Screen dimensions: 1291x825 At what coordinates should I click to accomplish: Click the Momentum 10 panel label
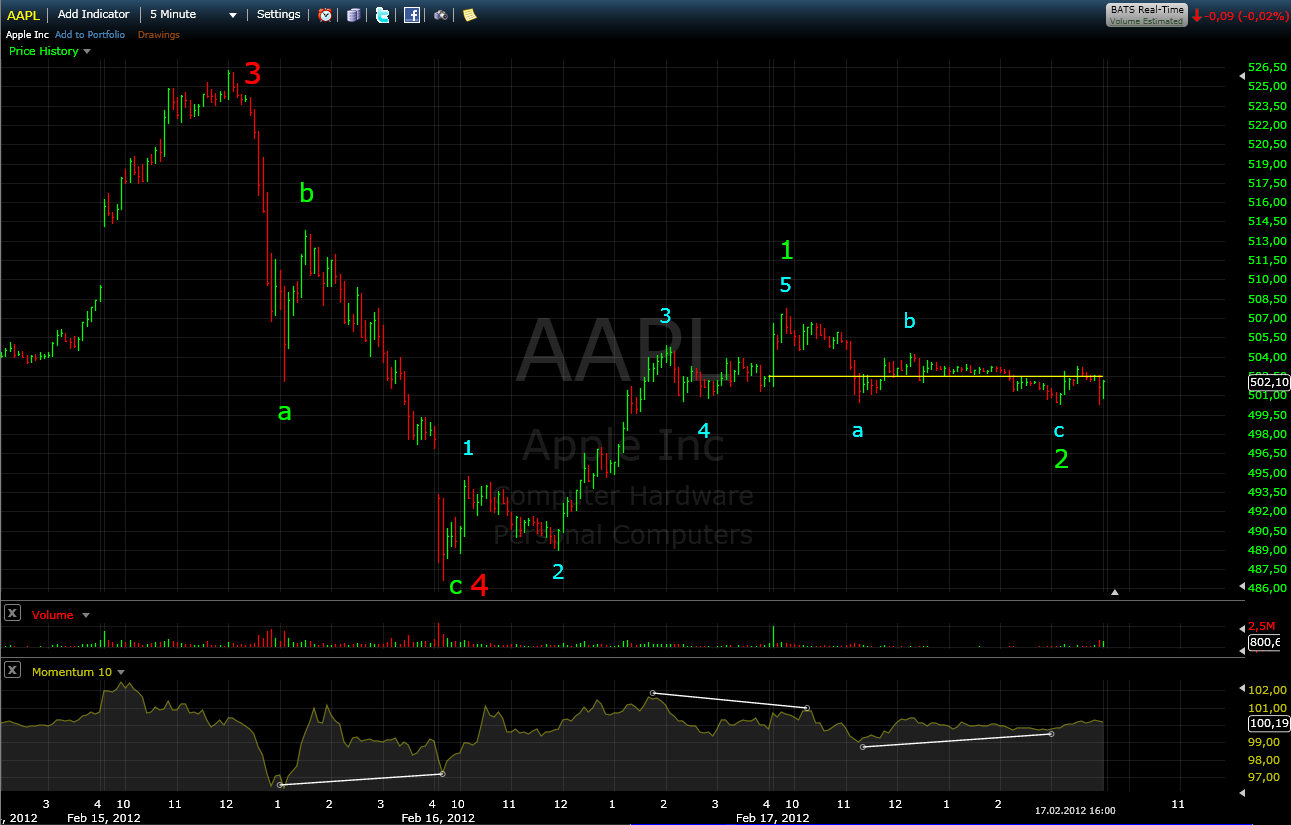point(72,672)
